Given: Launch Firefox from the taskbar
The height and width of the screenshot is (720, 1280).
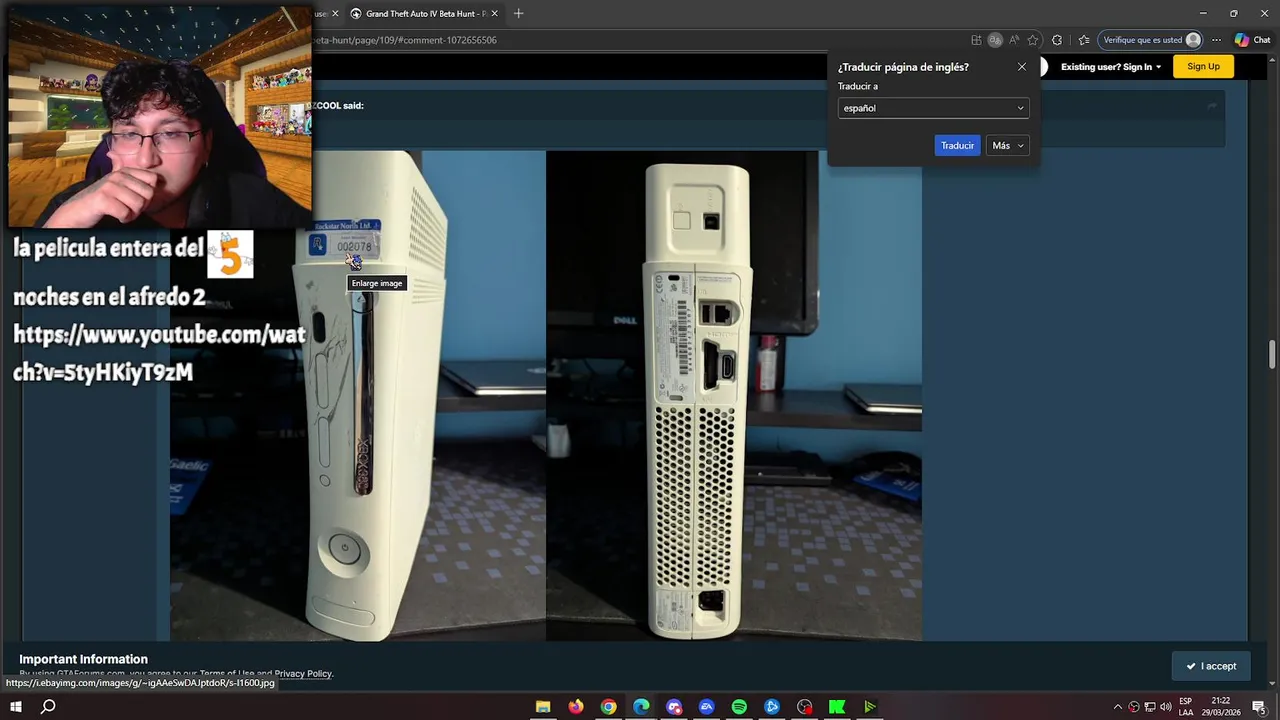Looking at the screenshot, I should (576, 707).
